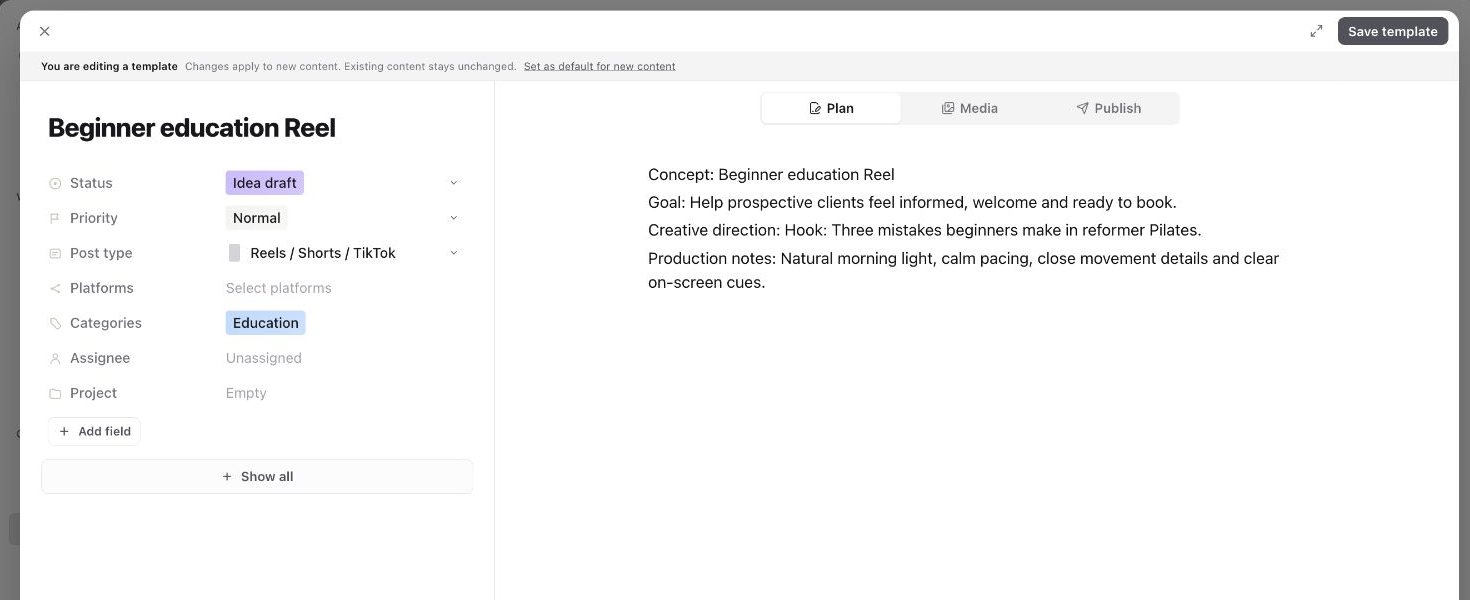This screenshot has width=1470, height=600.
Task: Click the Assignee person icon
Action: point(55,358)
